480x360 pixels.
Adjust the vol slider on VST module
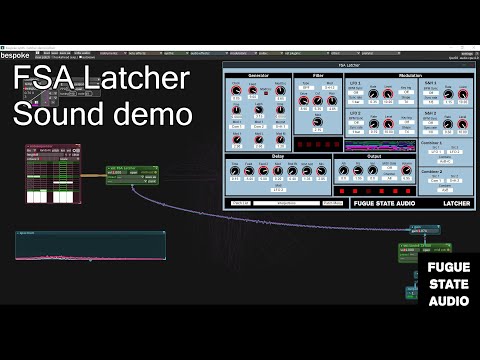click(x=117, y=173)
